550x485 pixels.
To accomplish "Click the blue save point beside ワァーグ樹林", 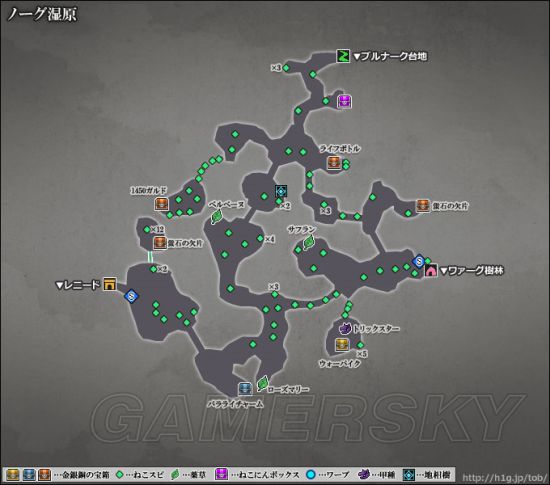I will pyautogui.click(x=418, y=261).
